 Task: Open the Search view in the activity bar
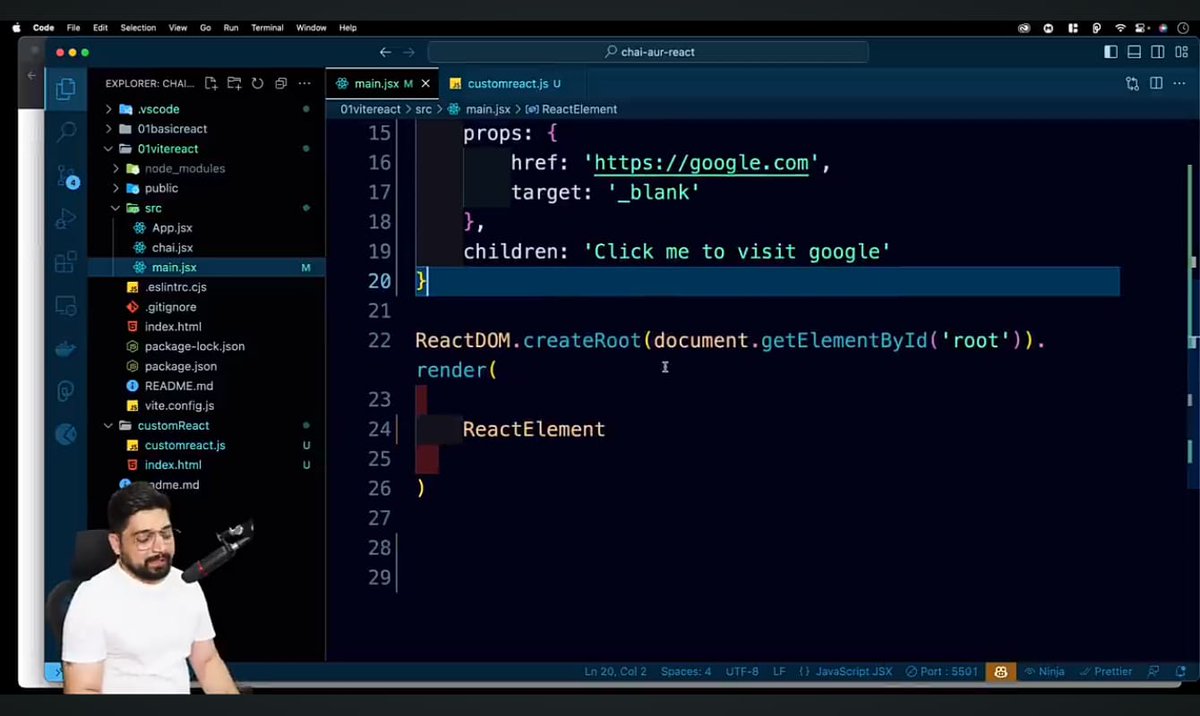[63, 130]
